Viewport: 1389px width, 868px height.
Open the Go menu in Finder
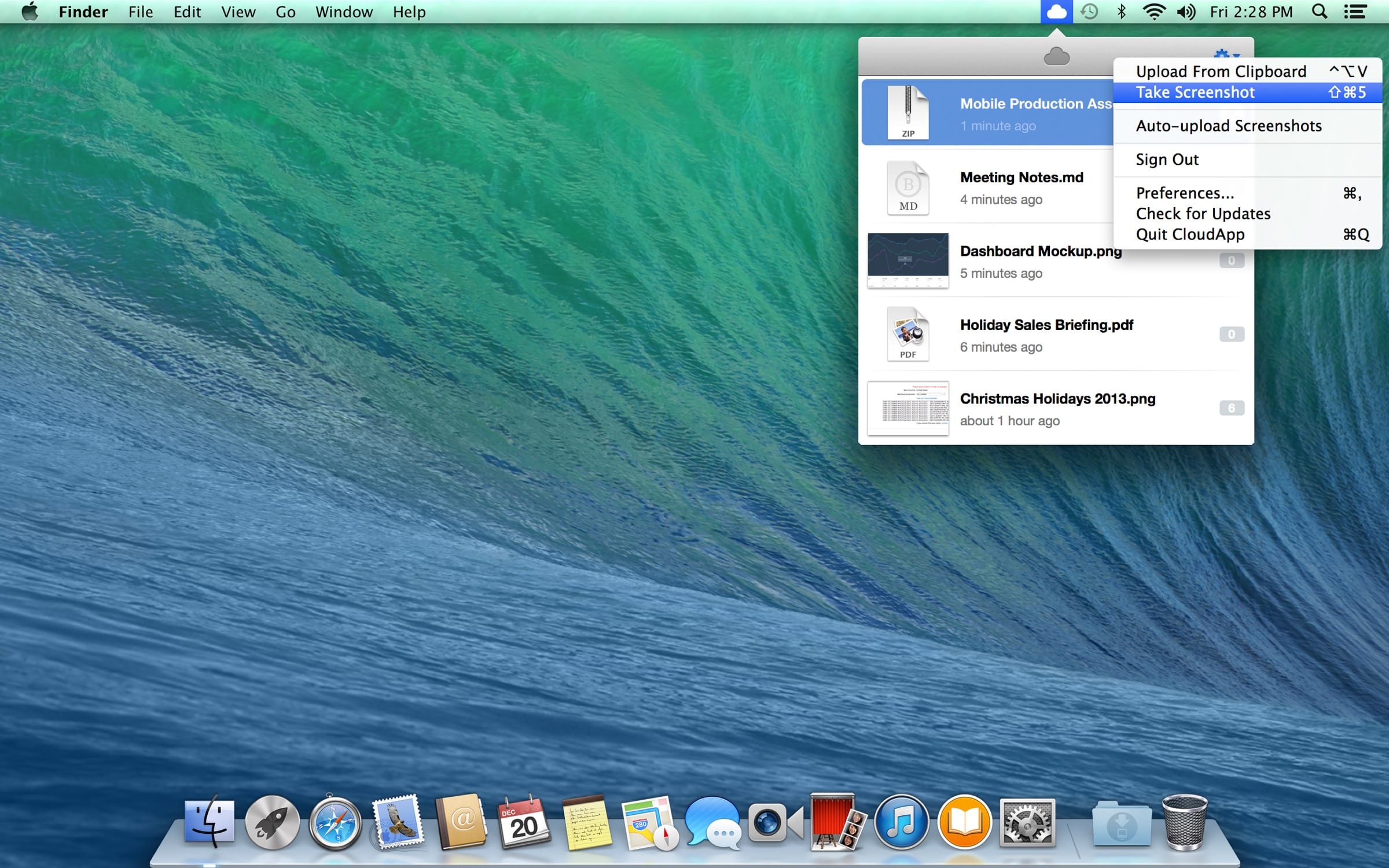(285, 12)
